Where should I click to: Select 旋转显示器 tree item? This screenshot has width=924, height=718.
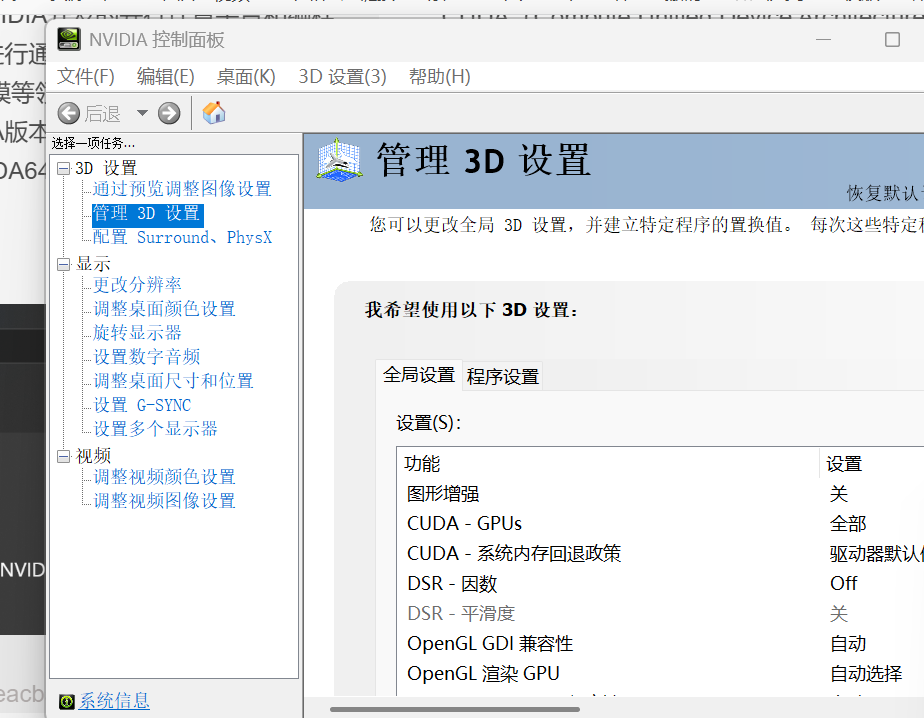pyautogui.click(x=137, y=333)
